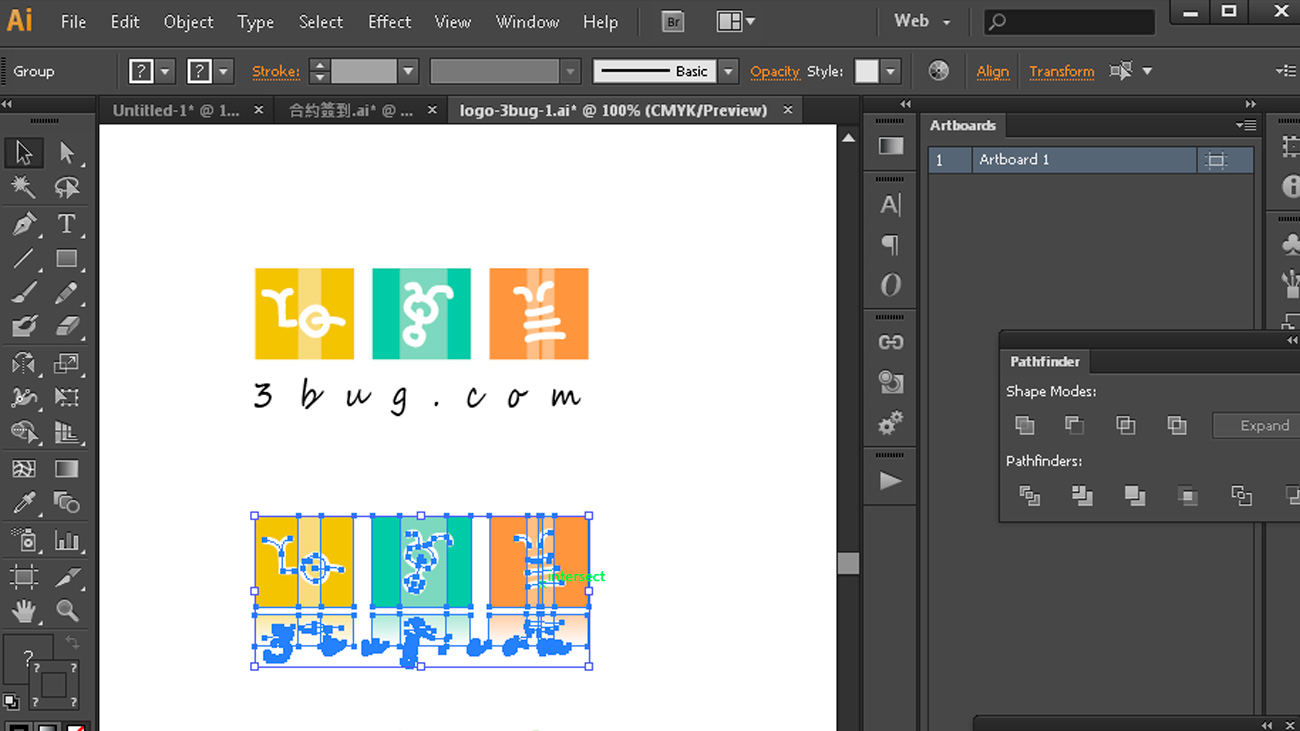The height and width of the screenshot is (731, 1300).
Task: Open the stroke weight dropdown
Action: (408, 71)
